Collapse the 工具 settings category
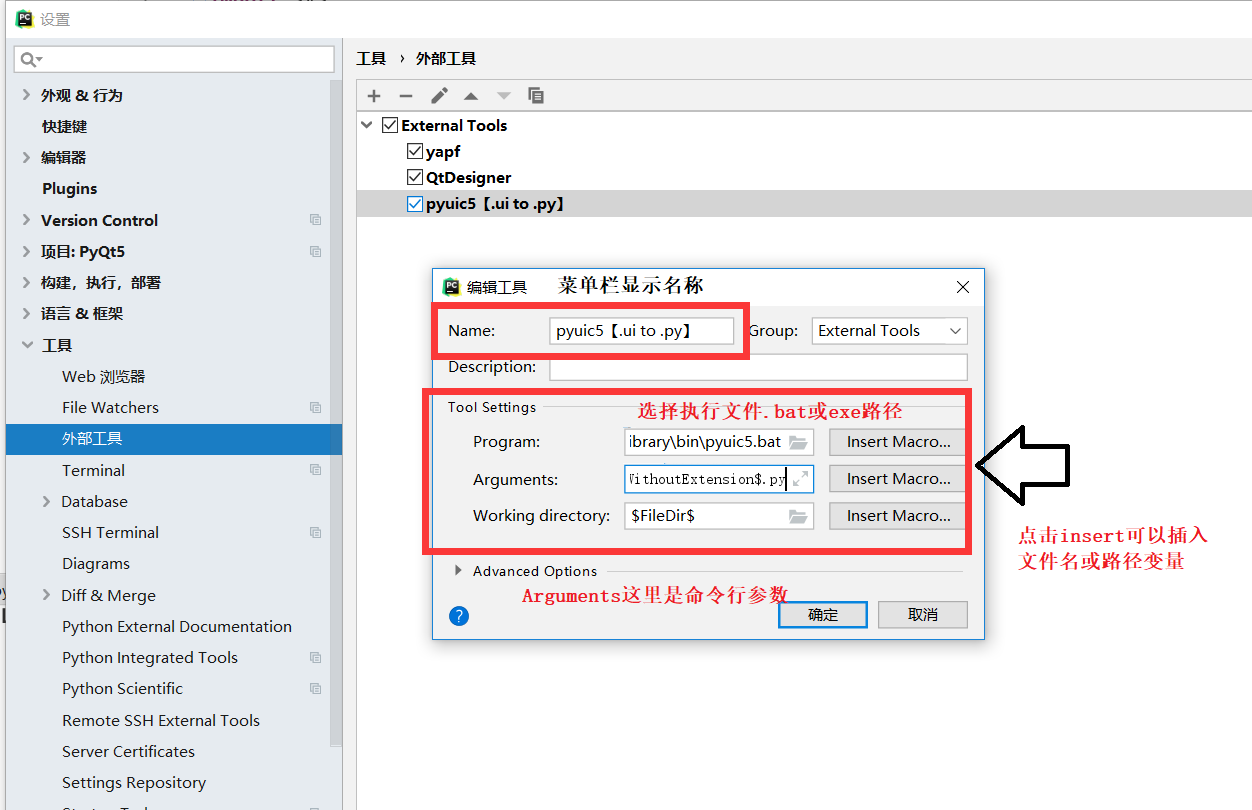Image resolution: width=1252 pixels, height=810 pixels. coord(26,345)
